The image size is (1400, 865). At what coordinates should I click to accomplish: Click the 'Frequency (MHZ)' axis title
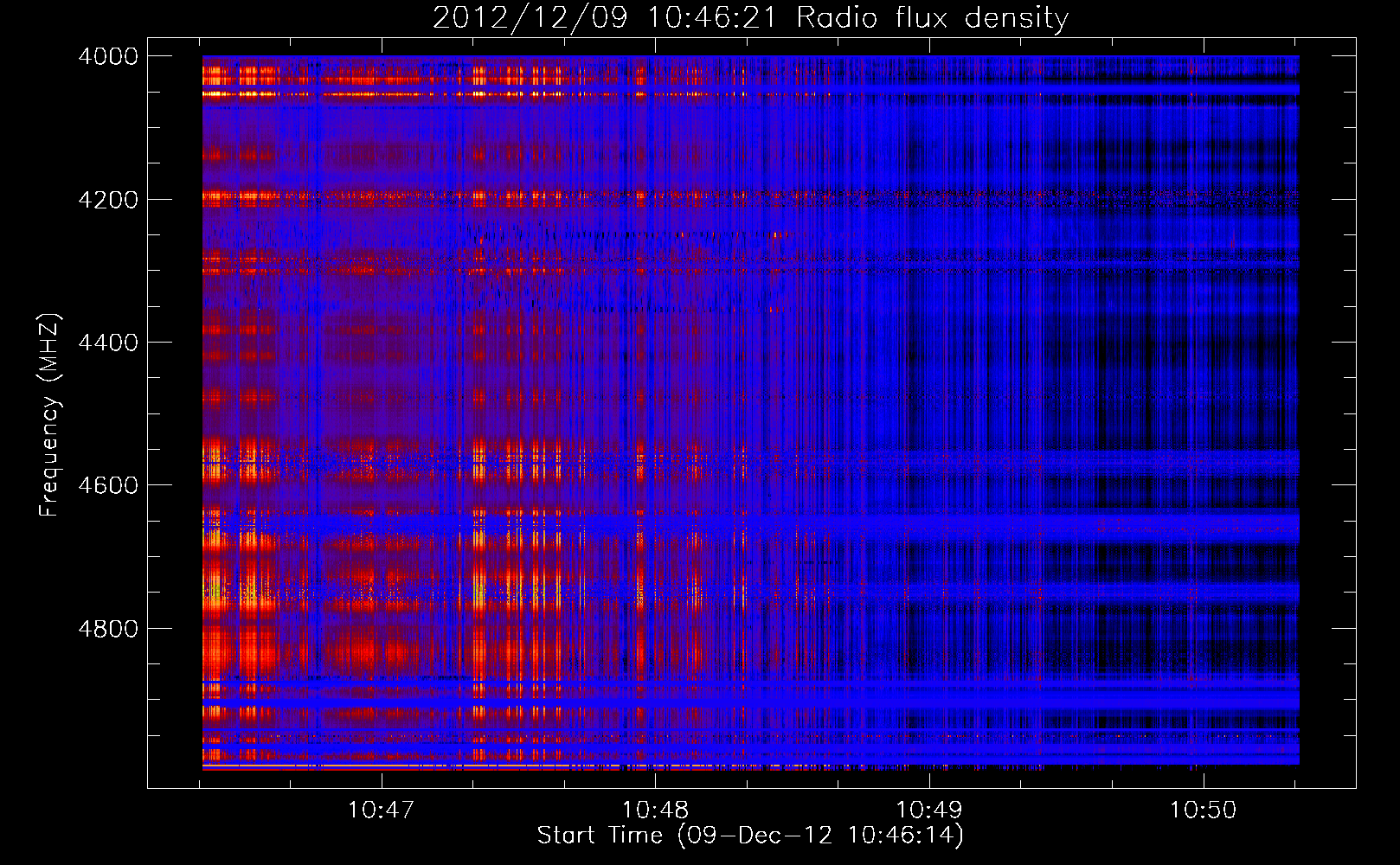pyautogui.click(x=50, y=415)
